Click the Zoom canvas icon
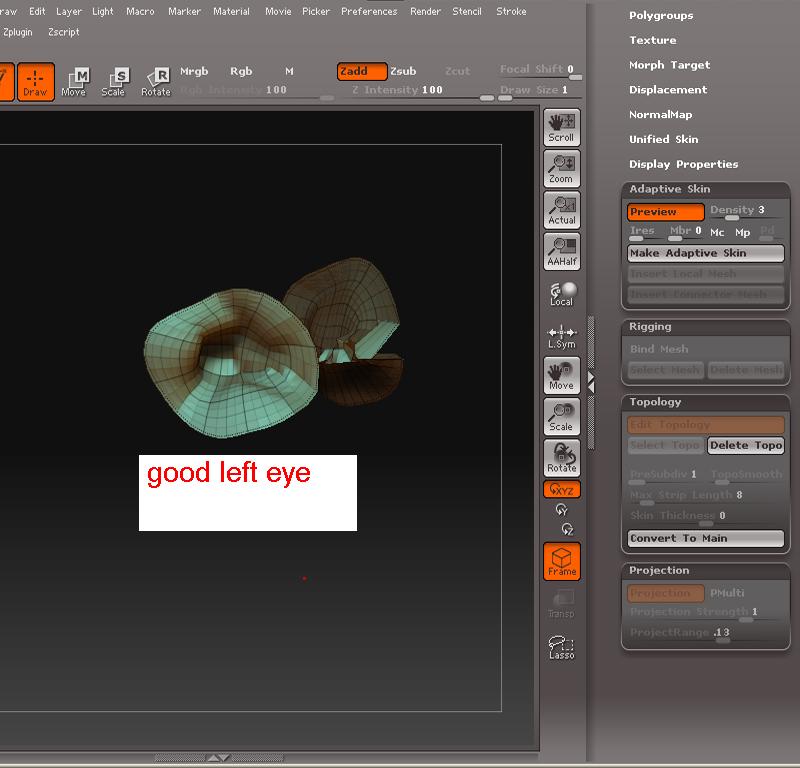Image resolution: width=800 pixels, height=768 pixels. (x=561, y=168)
